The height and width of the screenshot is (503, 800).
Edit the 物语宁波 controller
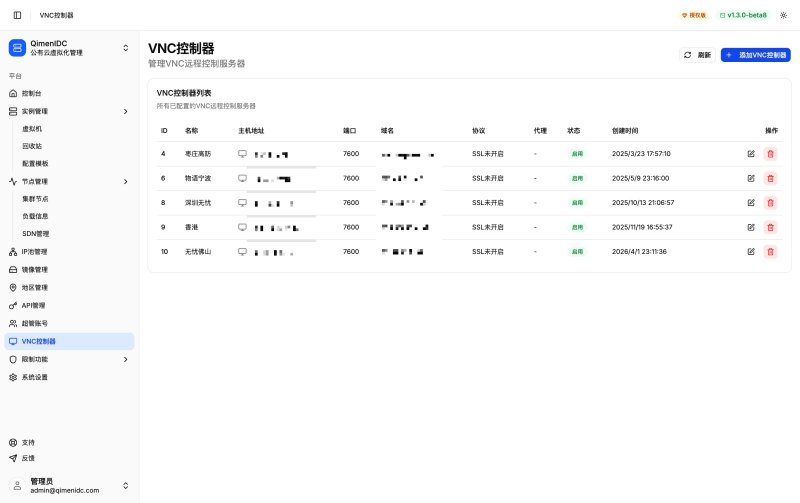coord(751,178)
